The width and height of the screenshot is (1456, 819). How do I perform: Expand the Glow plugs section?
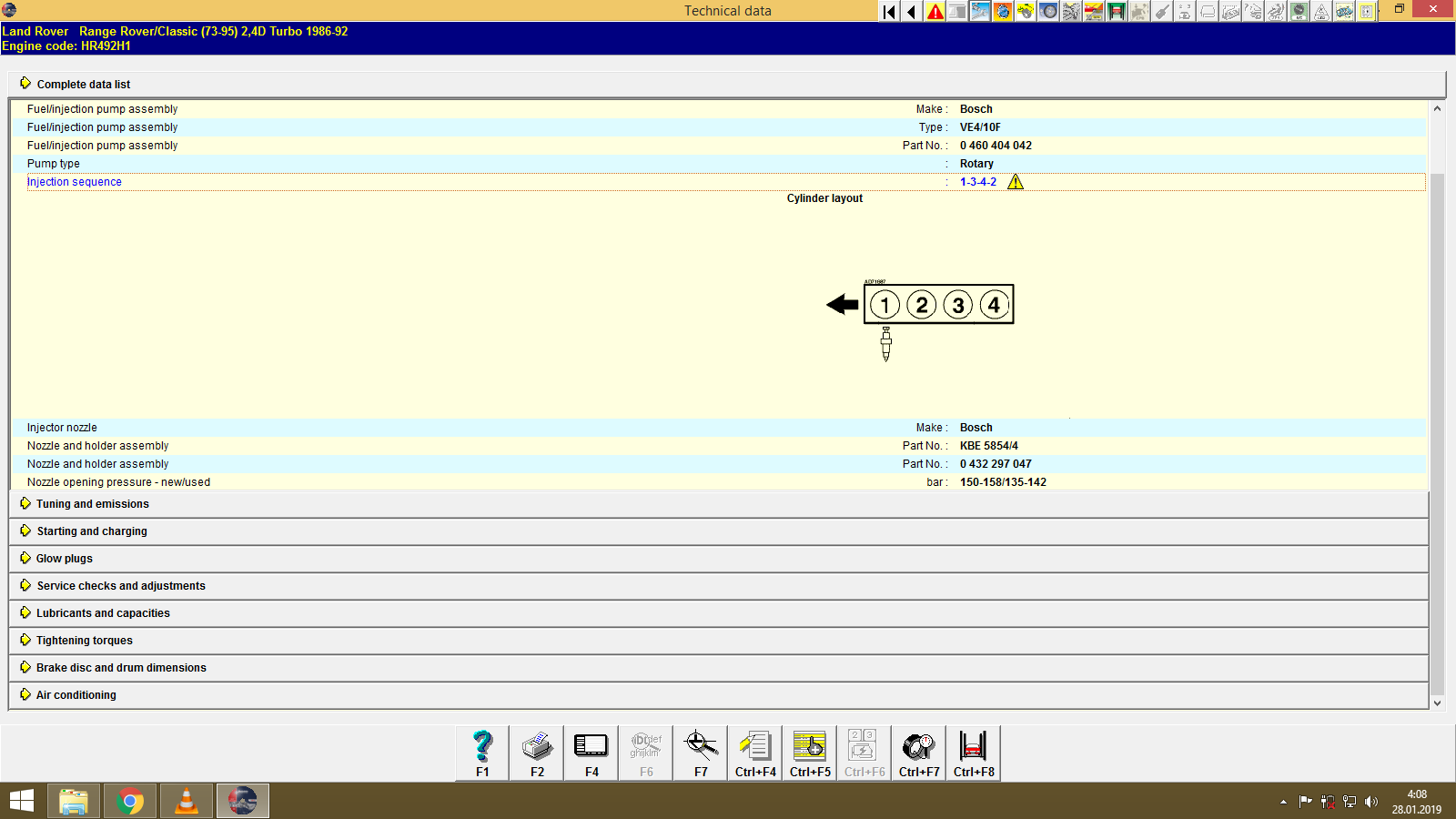tap(63, 558)
